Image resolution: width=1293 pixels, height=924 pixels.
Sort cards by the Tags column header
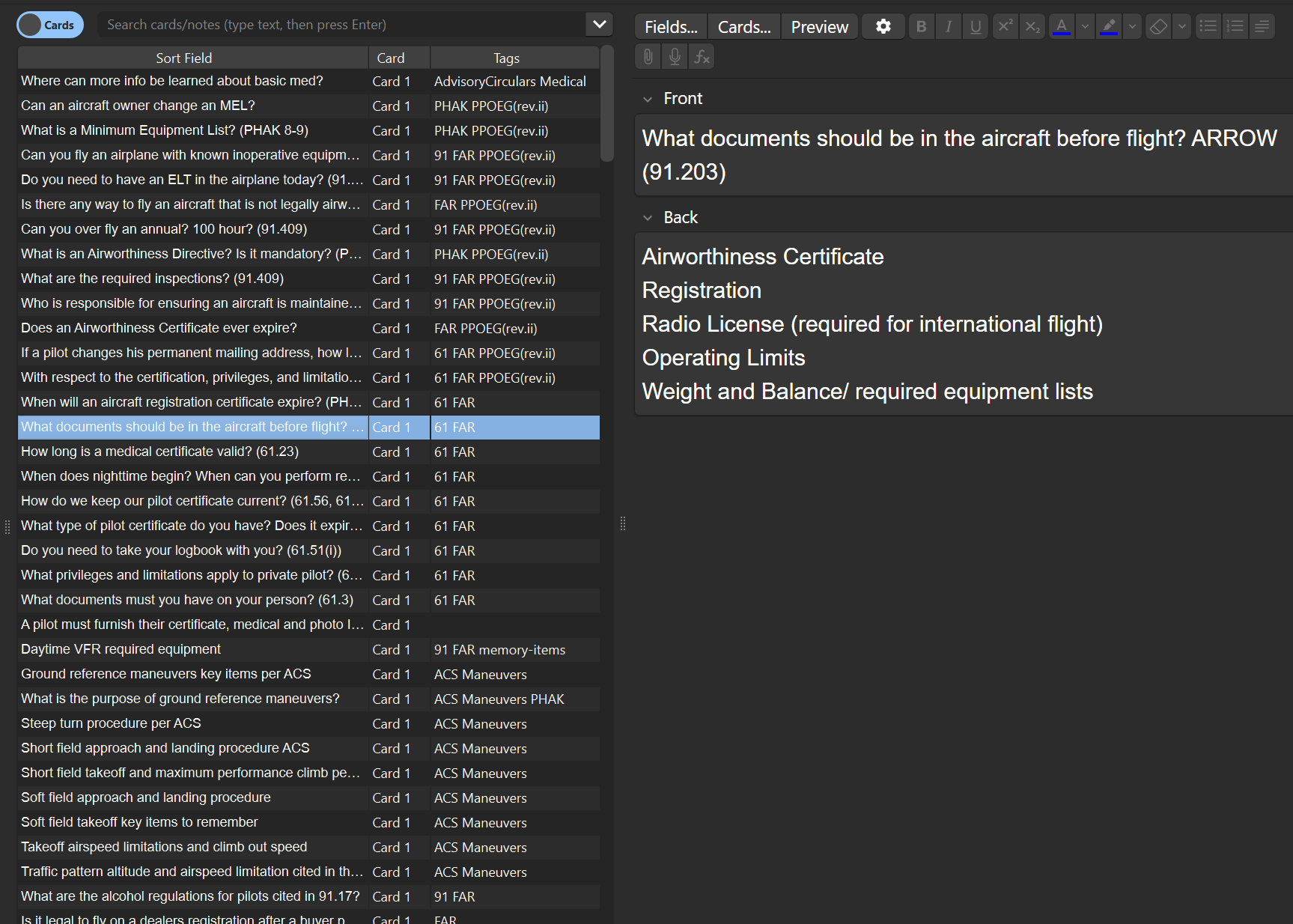coord(506,58)
